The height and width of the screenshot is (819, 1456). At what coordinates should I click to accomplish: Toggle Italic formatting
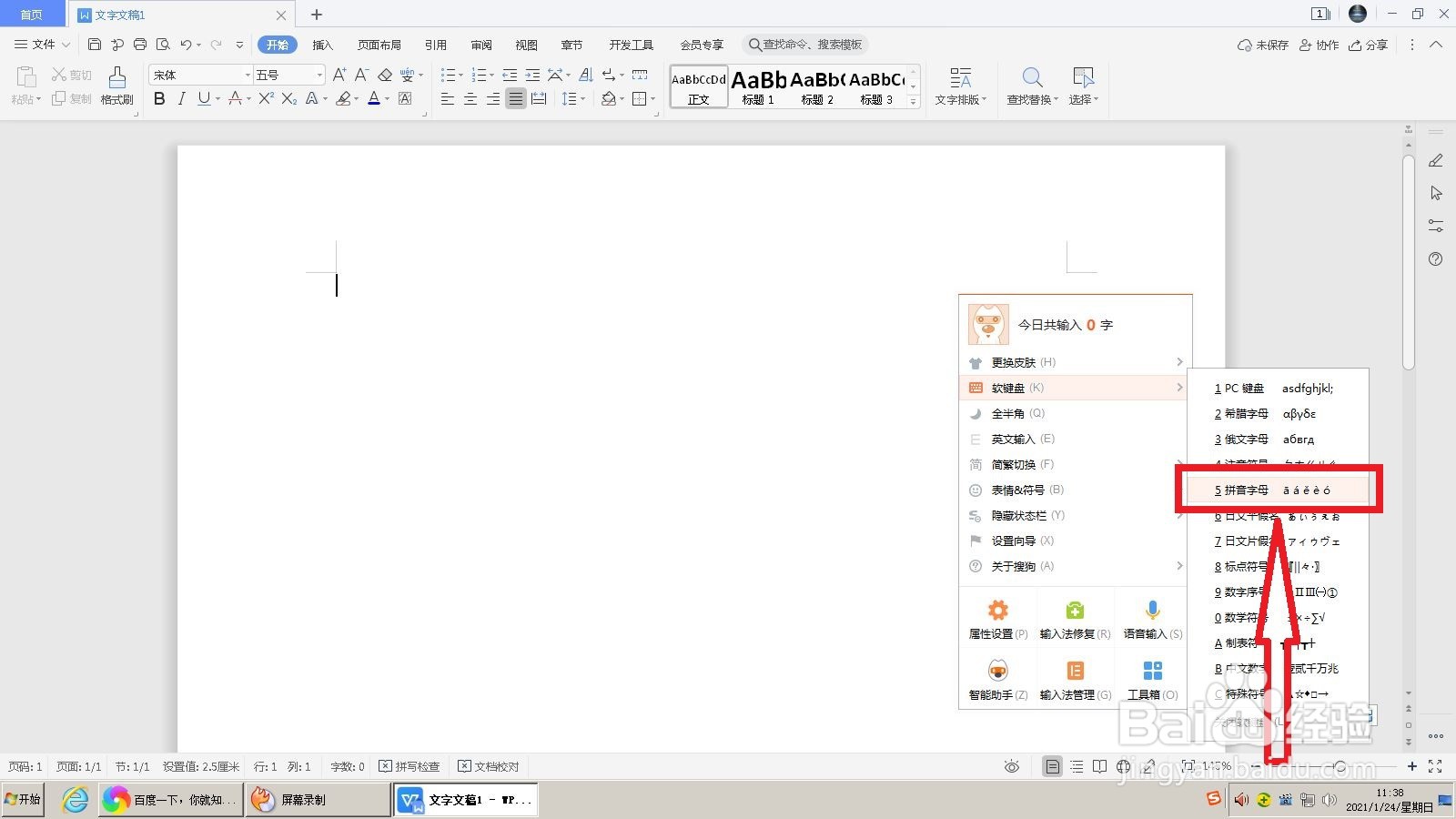(x=181, y=98)
